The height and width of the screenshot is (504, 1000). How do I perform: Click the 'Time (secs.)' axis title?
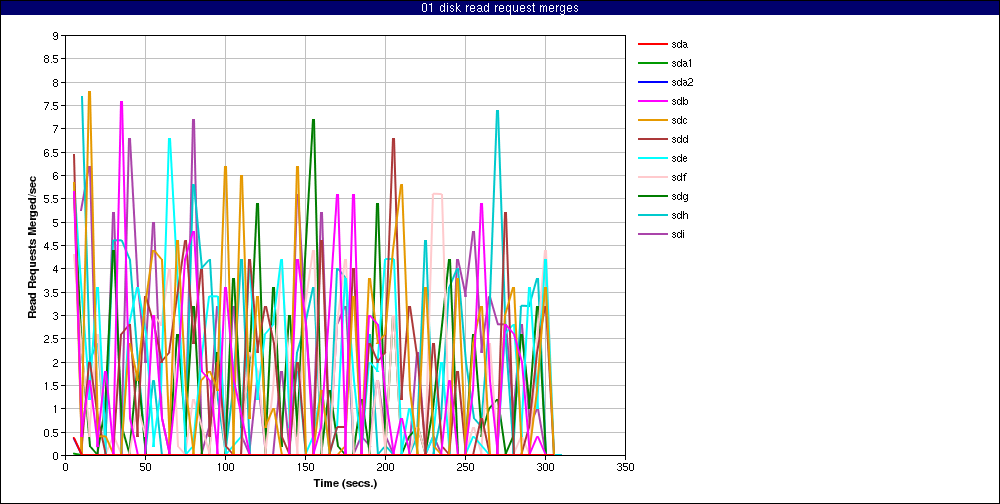click(x=346, y=483)
